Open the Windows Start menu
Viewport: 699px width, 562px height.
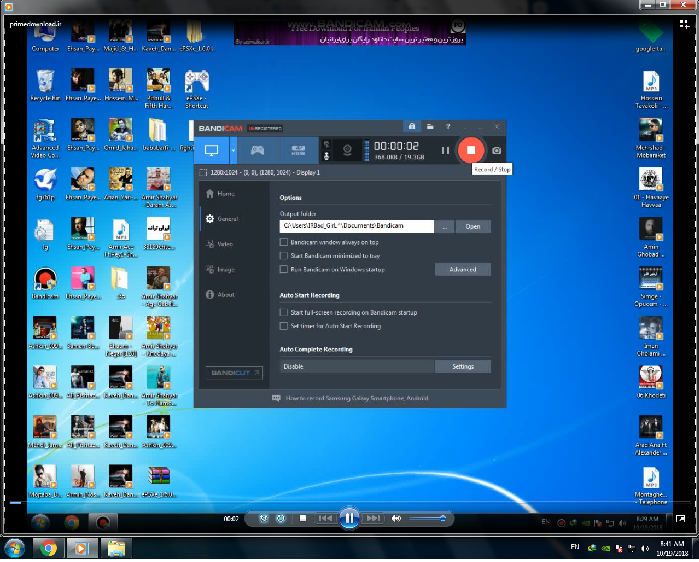pos(14,548)
